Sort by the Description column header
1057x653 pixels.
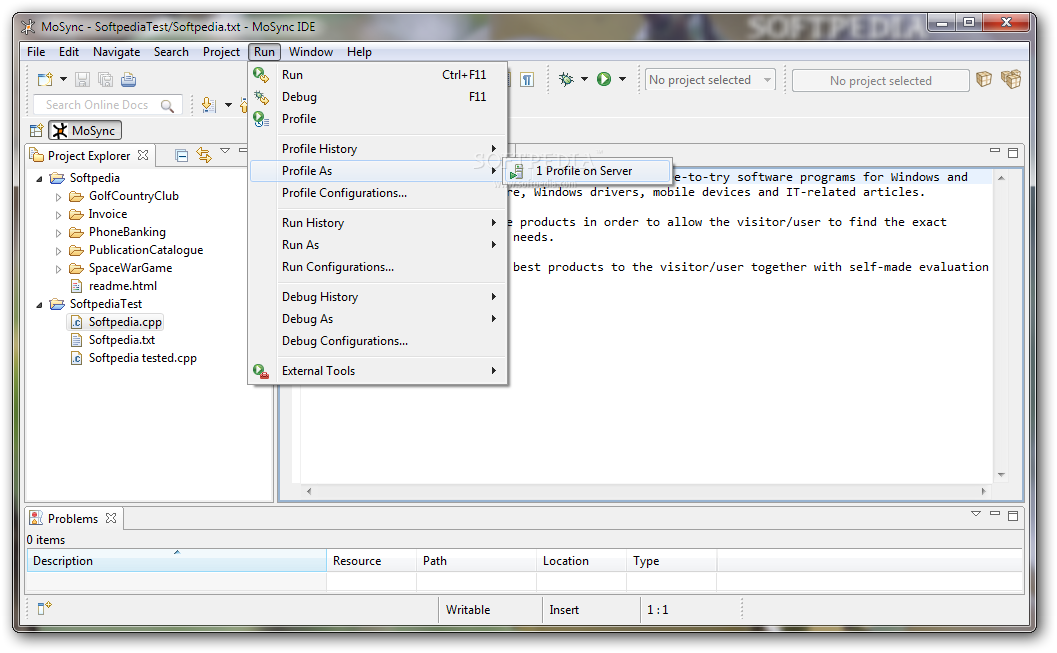pyautogui.click(x=177, y=561)
